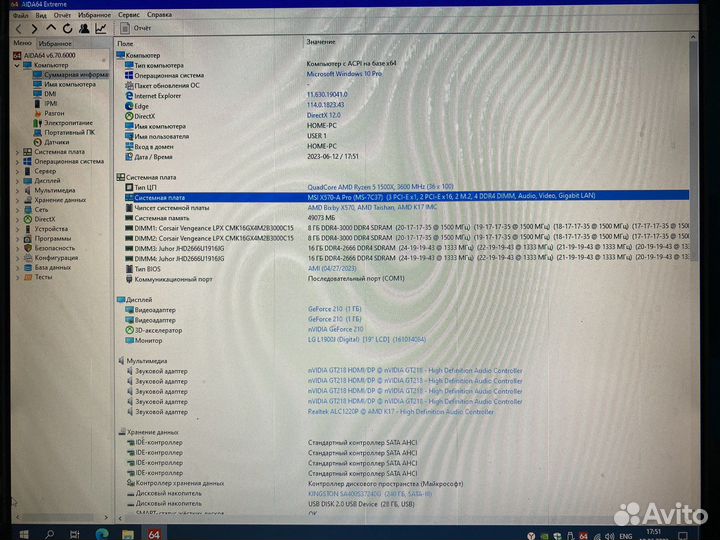This screenshot has height=540, width=720.
Task: Open the Файл menu
Action: pyautogui.click(x=21, y=15)
